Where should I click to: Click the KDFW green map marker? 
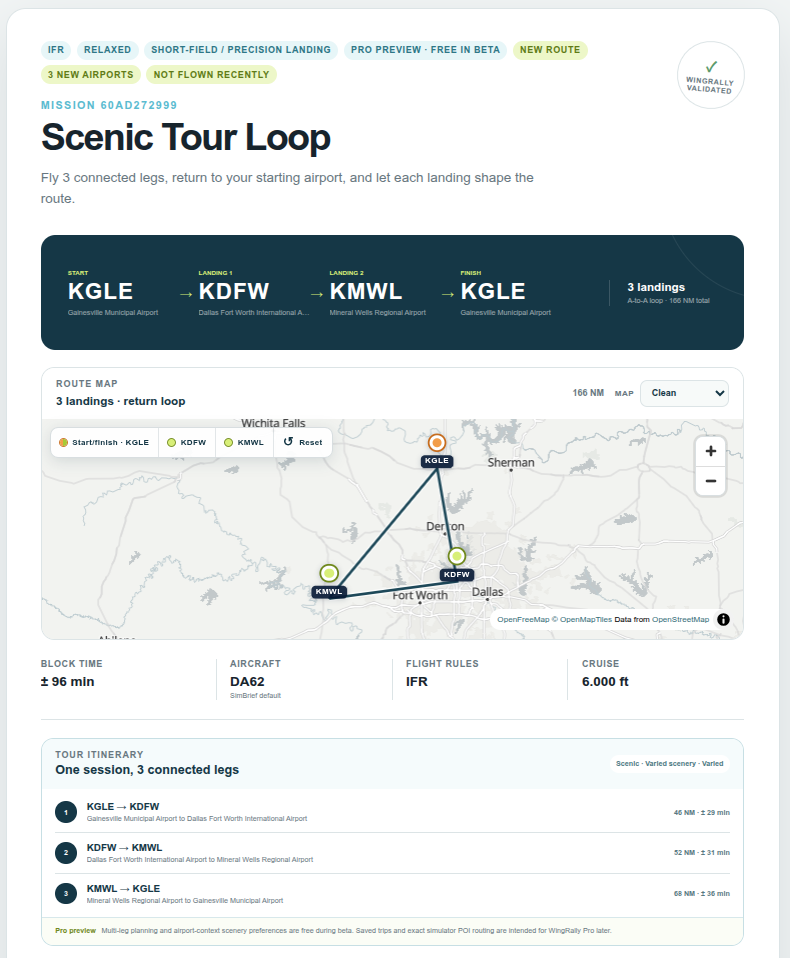point(456,556)
